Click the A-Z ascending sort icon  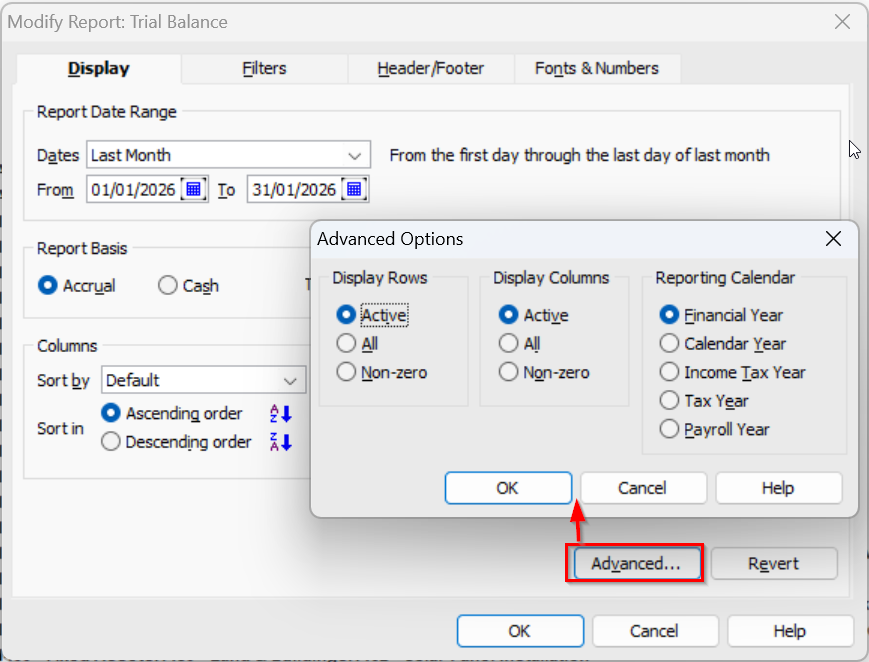point(280,414)
